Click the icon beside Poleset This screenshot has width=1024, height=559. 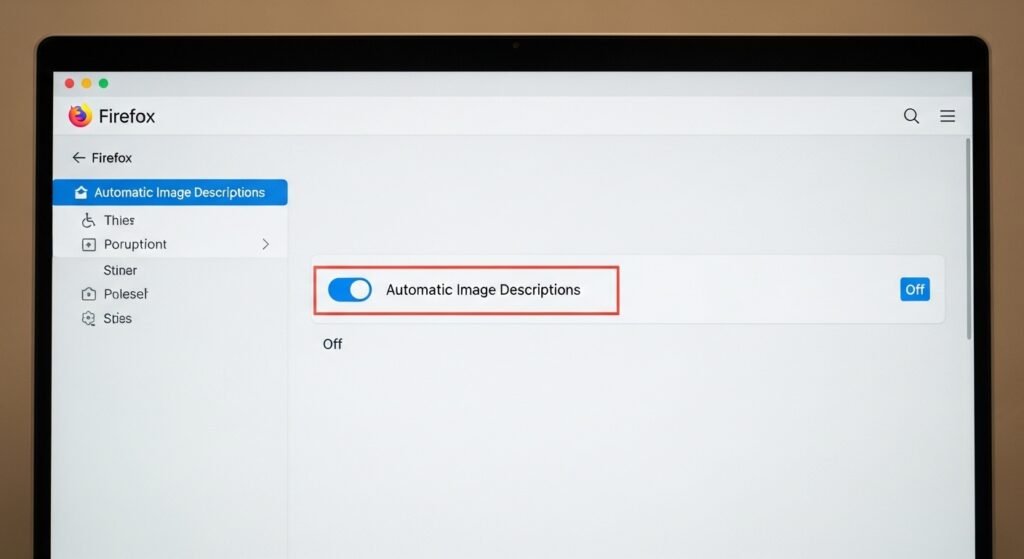point(87,295)
